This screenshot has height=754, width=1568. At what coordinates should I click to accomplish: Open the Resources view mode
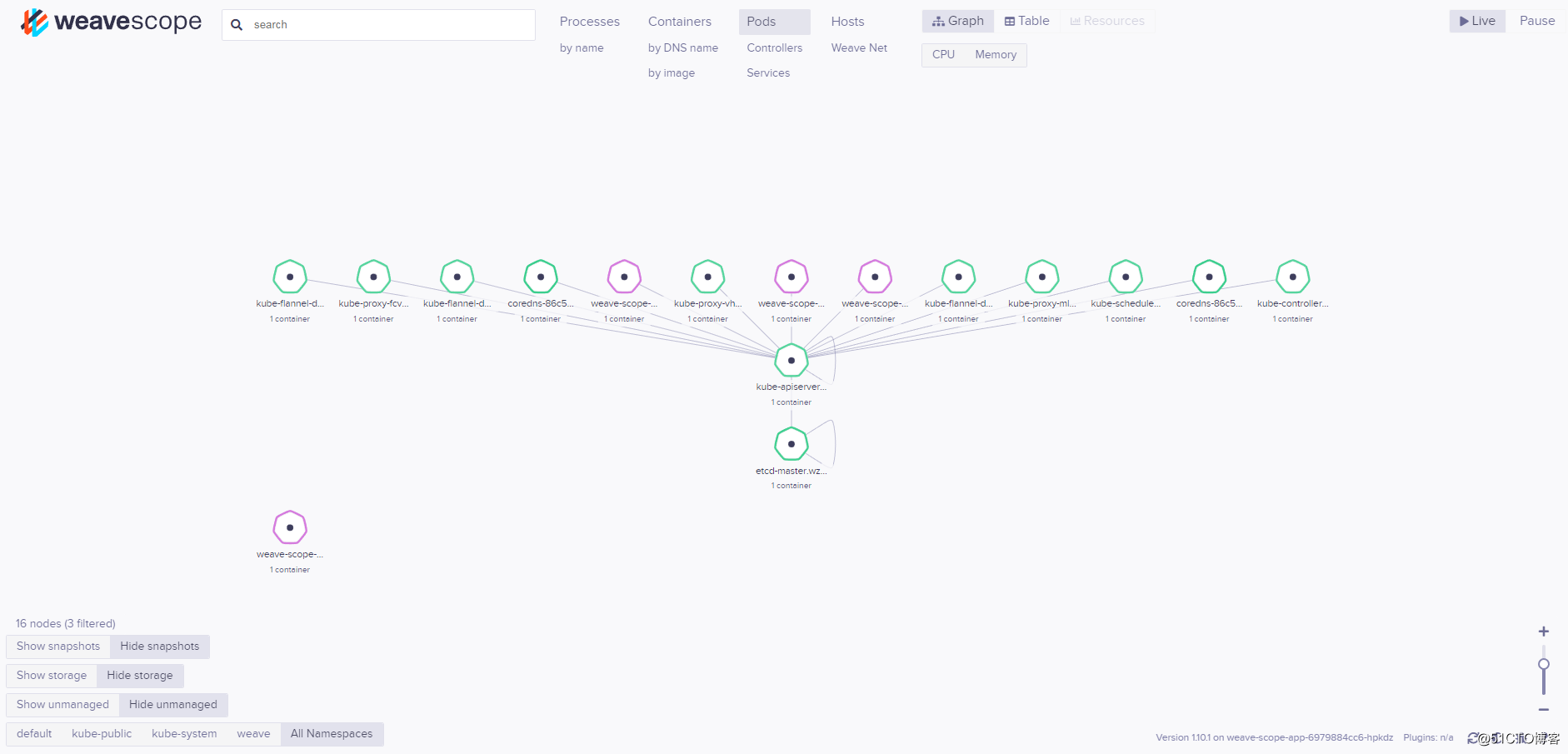click(1107, 21)
